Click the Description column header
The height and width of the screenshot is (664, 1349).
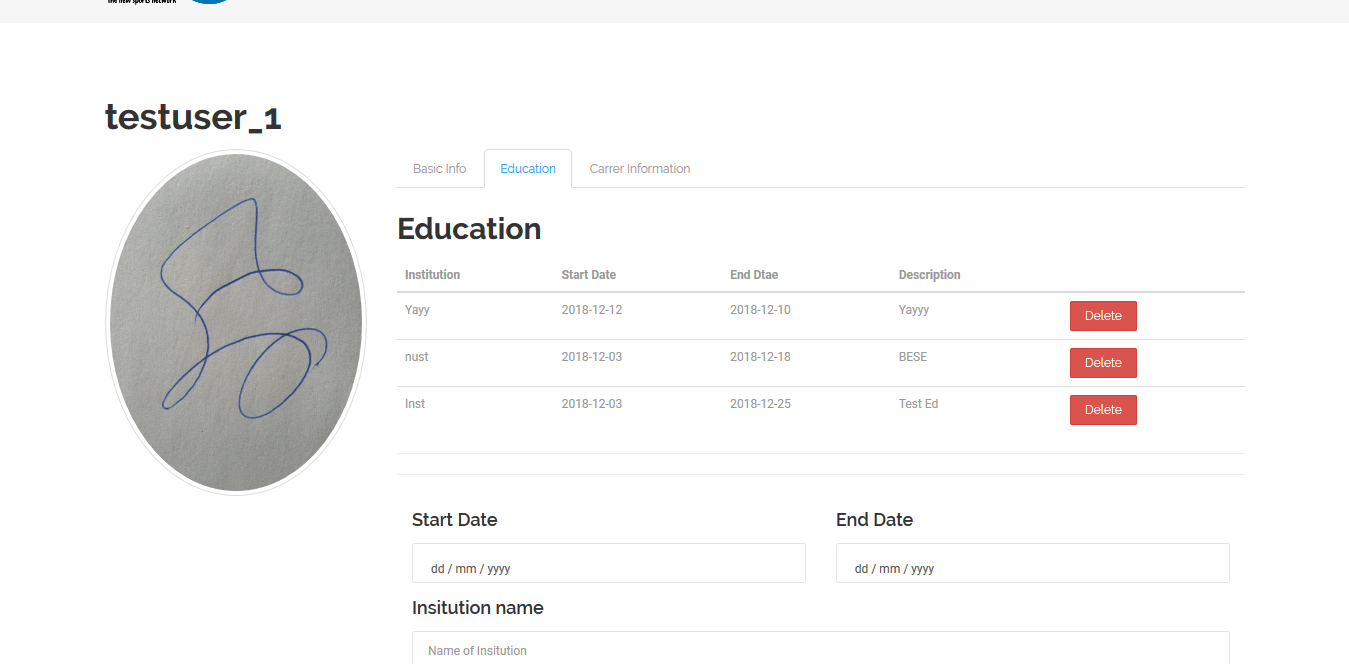pyautogui.click(x=930, y=275)
